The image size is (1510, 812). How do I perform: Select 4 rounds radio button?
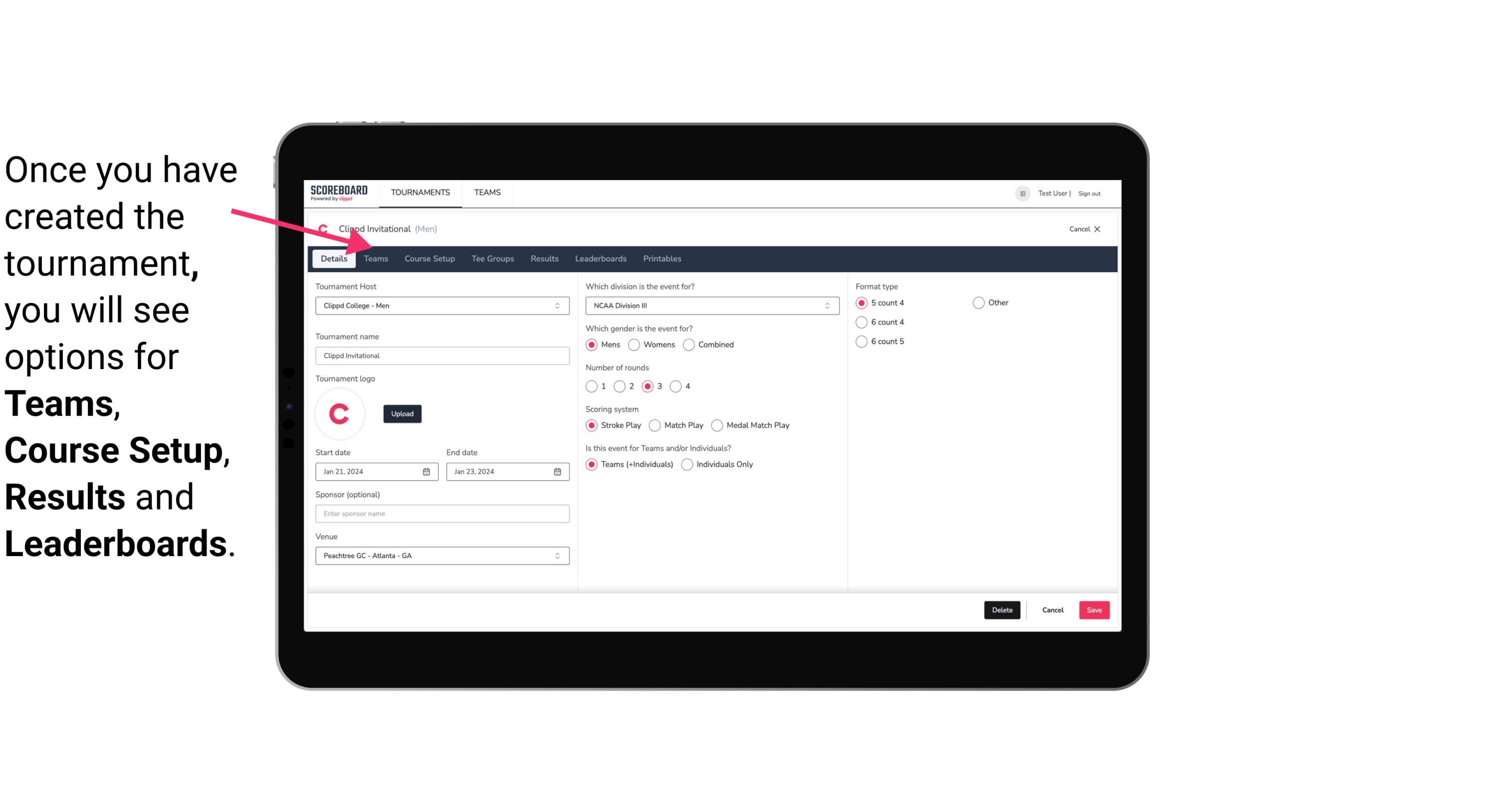coord(676,386)
